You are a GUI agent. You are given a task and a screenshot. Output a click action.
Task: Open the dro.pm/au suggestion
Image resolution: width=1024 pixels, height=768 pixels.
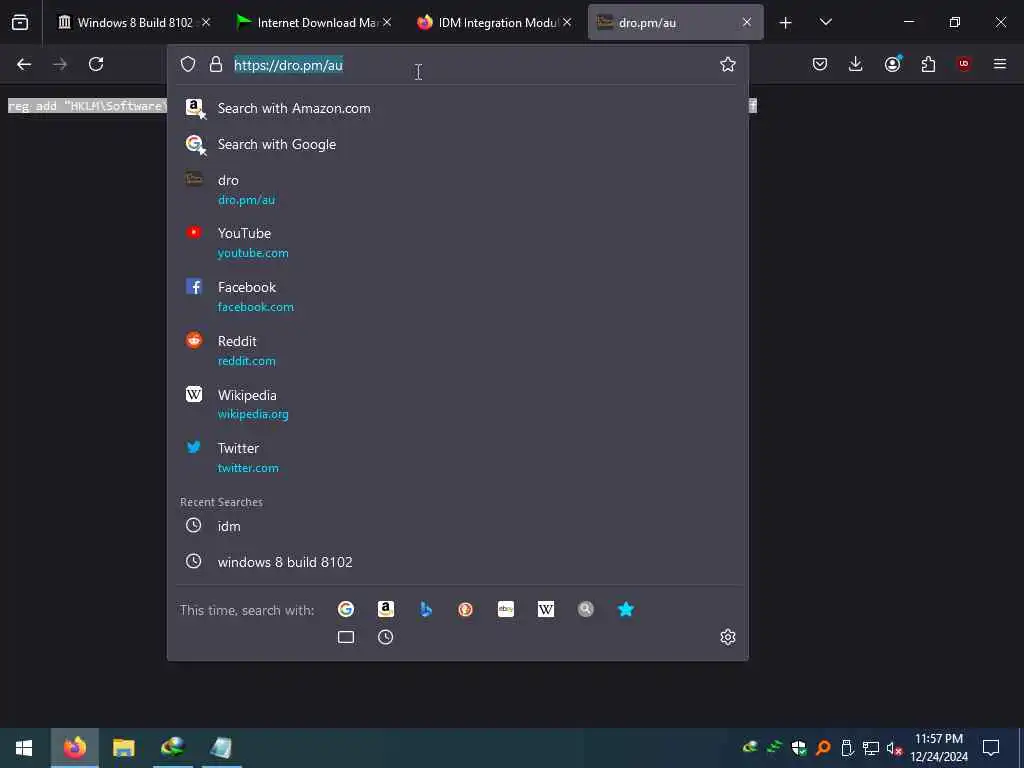point(457,189)
